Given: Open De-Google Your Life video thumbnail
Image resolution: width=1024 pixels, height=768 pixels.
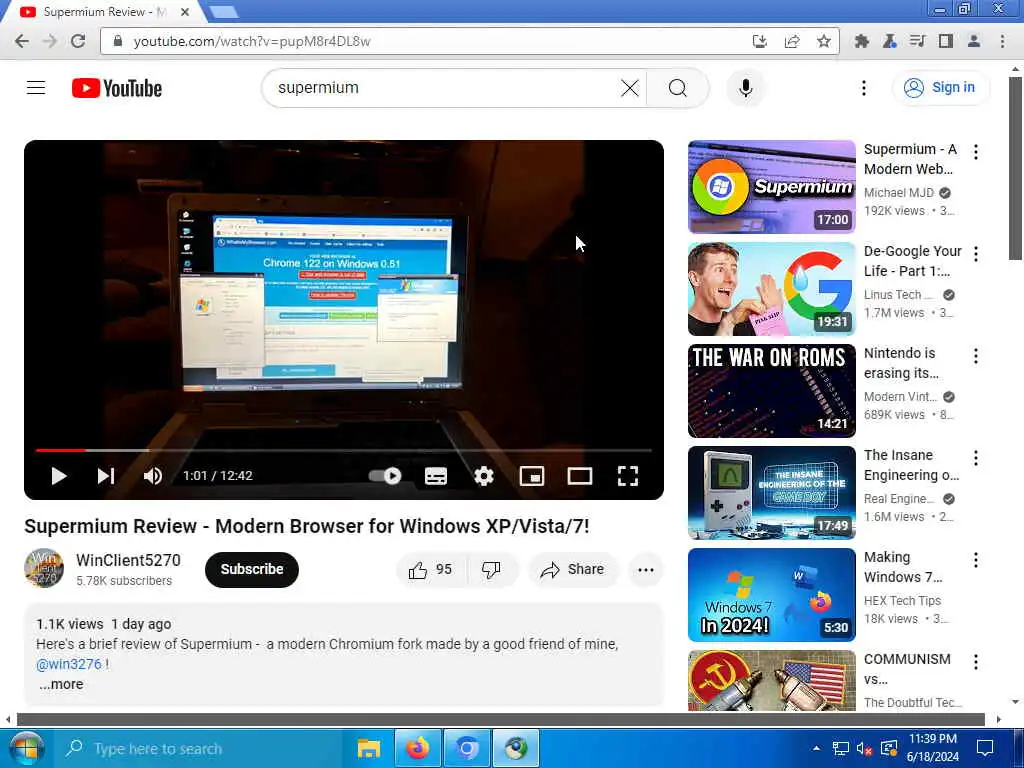Looking at the screenshot, I should click(x=771, y=289).
